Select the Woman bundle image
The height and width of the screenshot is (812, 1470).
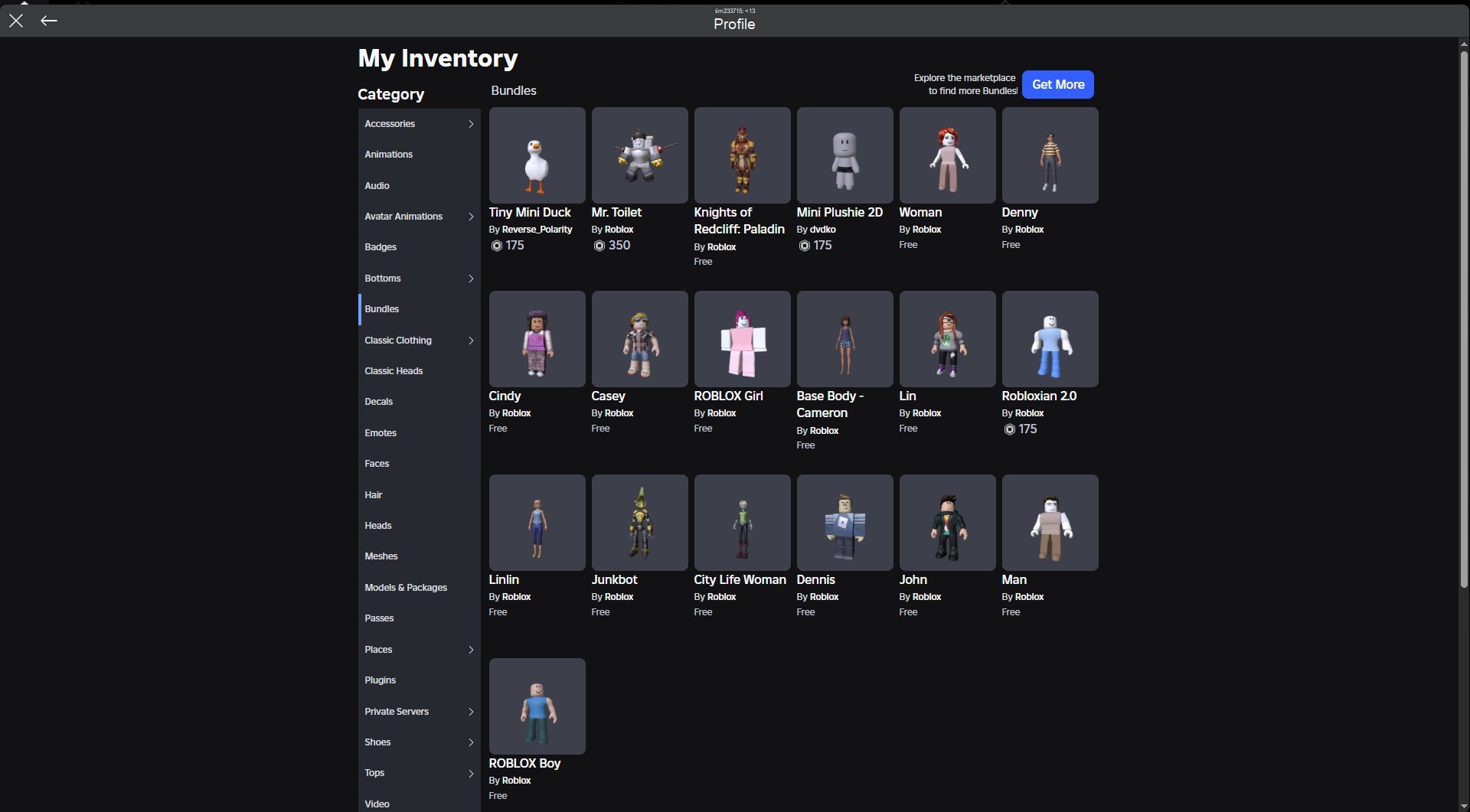point(947,155)
